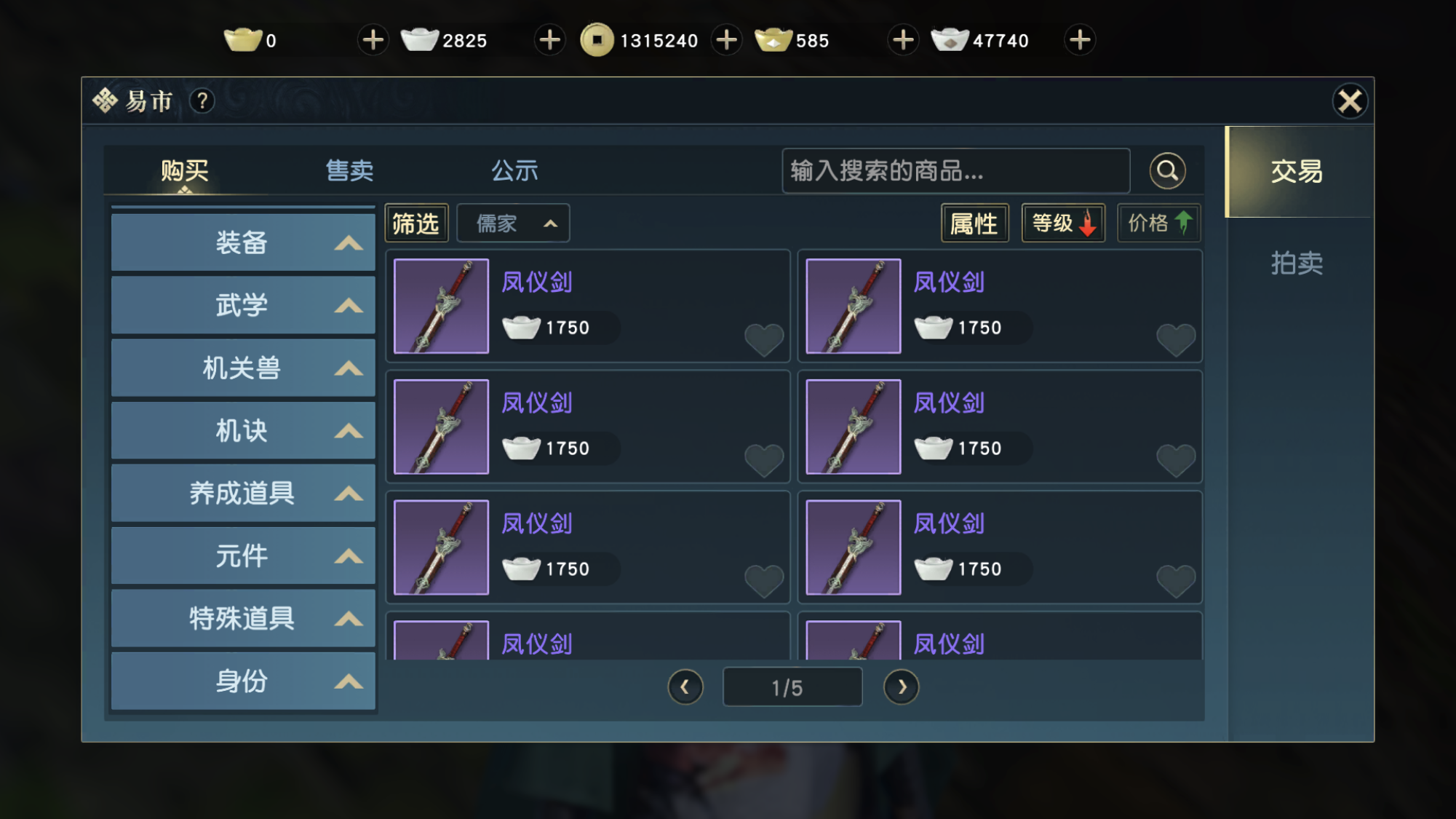Click the silver ingot icon showing 2825
Viewport: 1456px width, 819px height.
420,40
